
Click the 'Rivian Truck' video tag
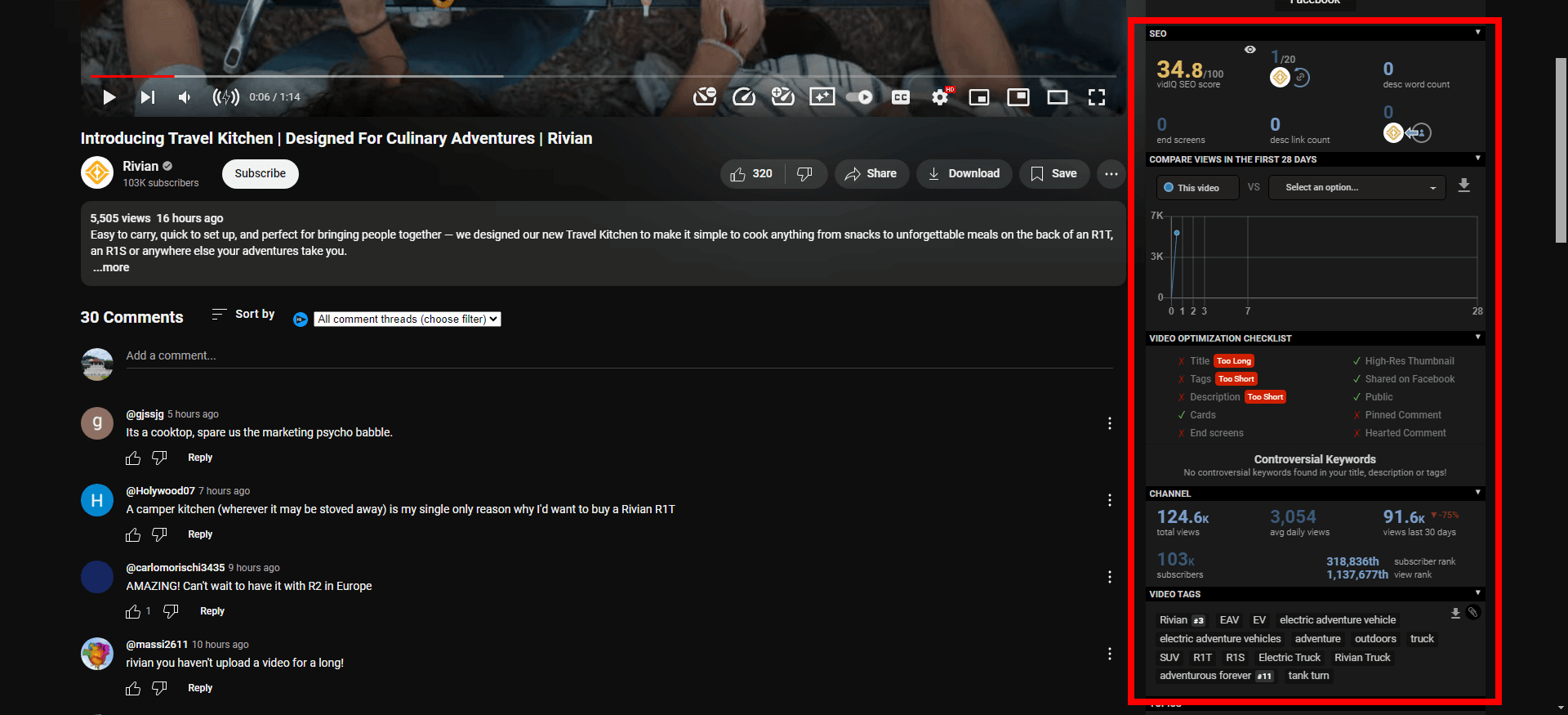pos(1362,658)
